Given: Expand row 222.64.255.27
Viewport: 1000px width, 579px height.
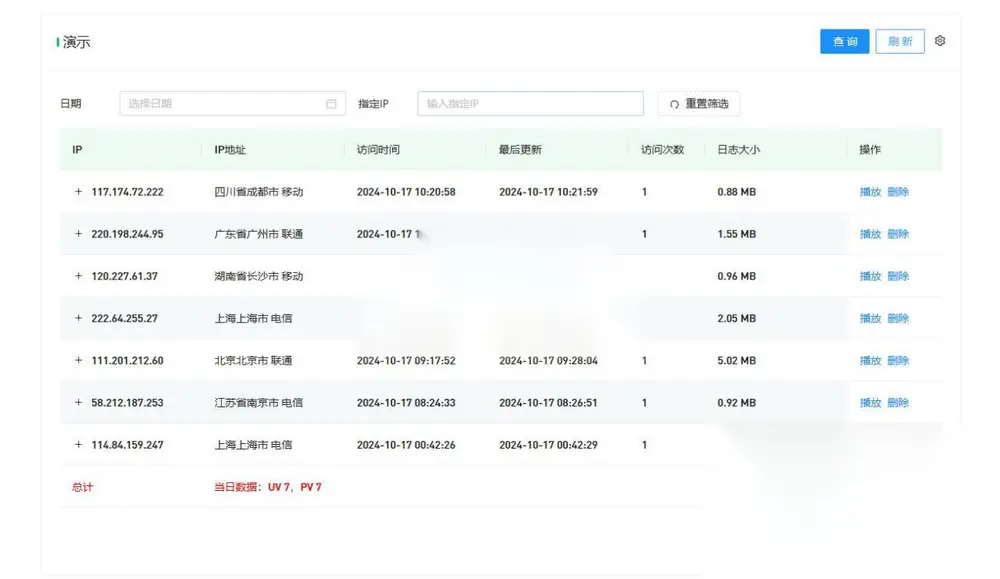Looking at the screenshot, I should [x=78, y=318].
